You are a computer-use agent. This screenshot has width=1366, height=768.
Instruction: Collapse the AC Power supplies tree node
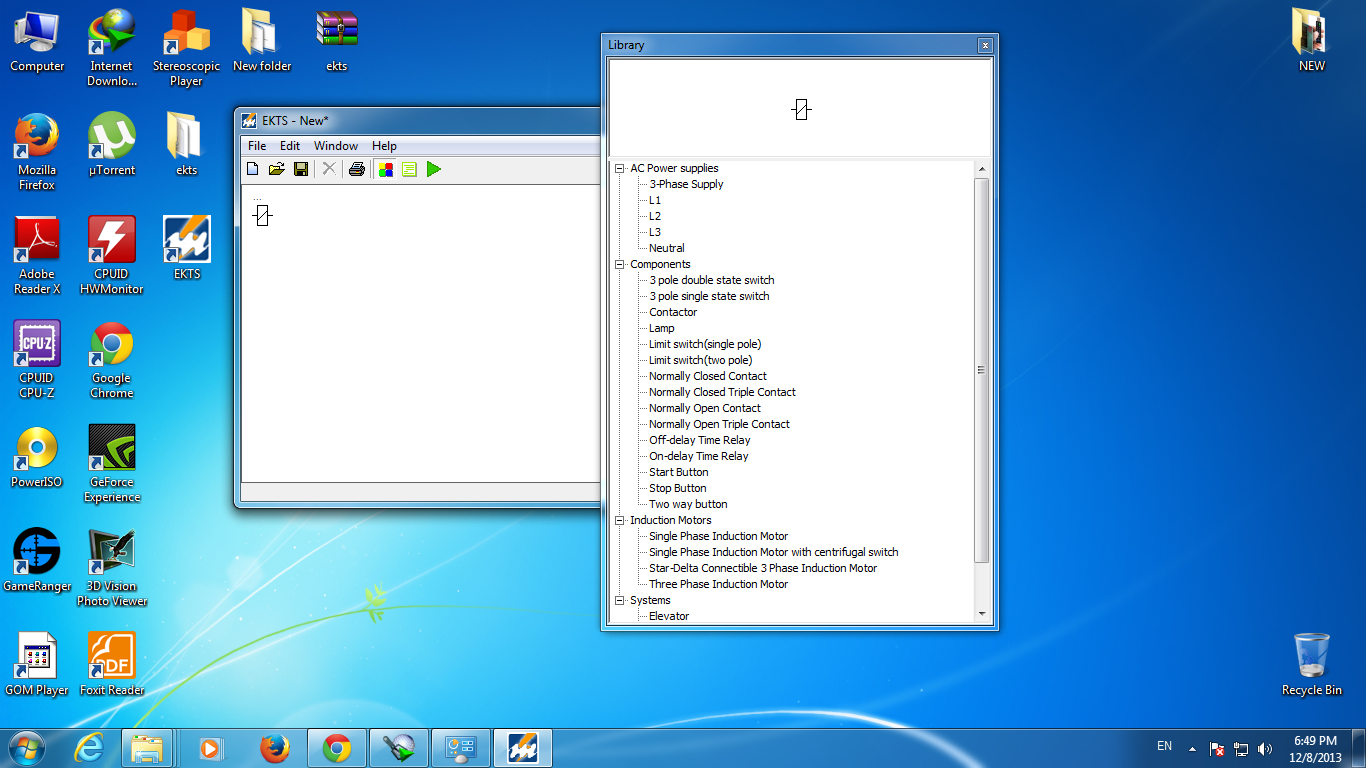[x=620, y=168]
